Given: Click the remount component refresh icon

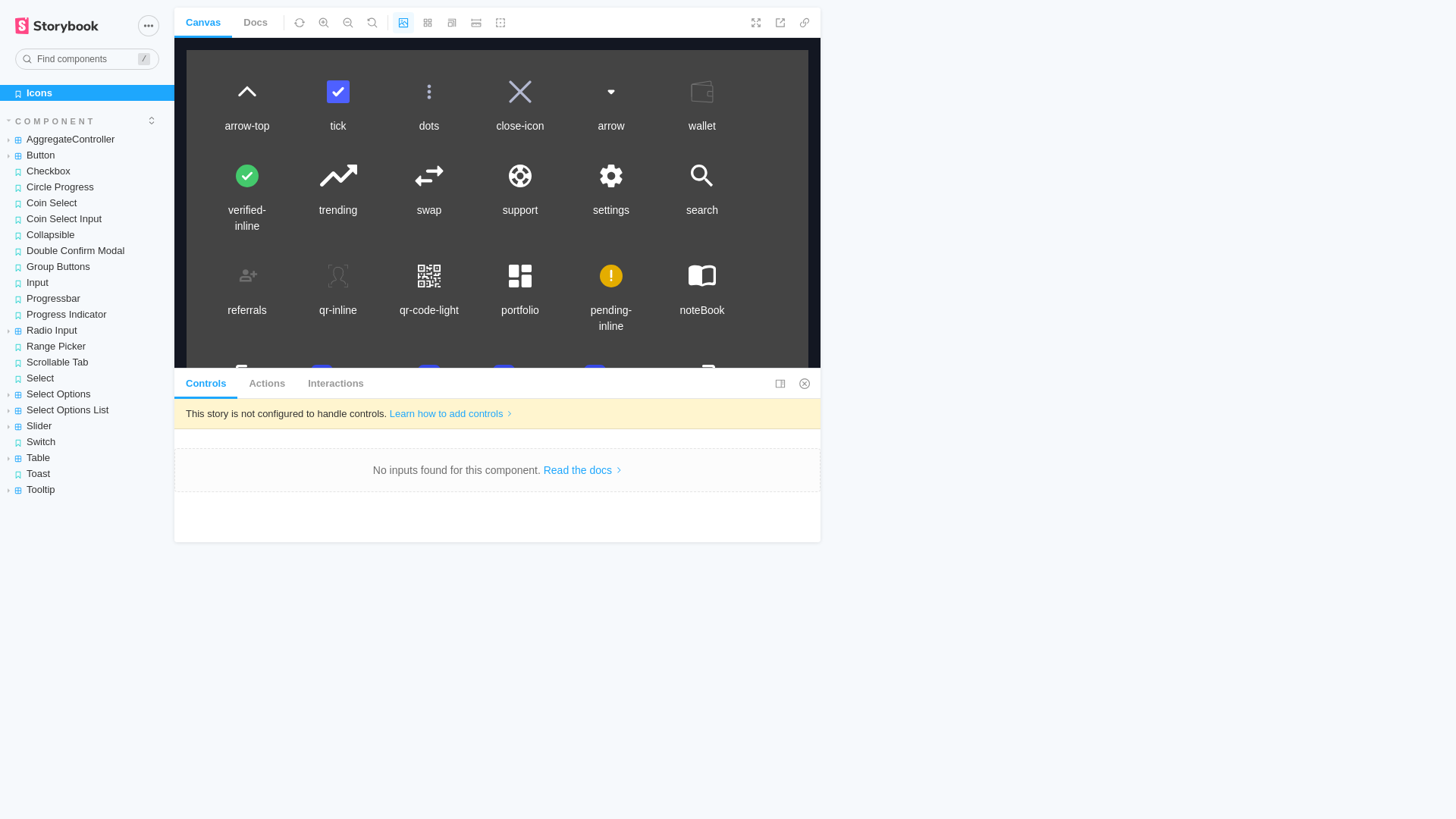Looking at the screenshot, I should click(300, 23).
